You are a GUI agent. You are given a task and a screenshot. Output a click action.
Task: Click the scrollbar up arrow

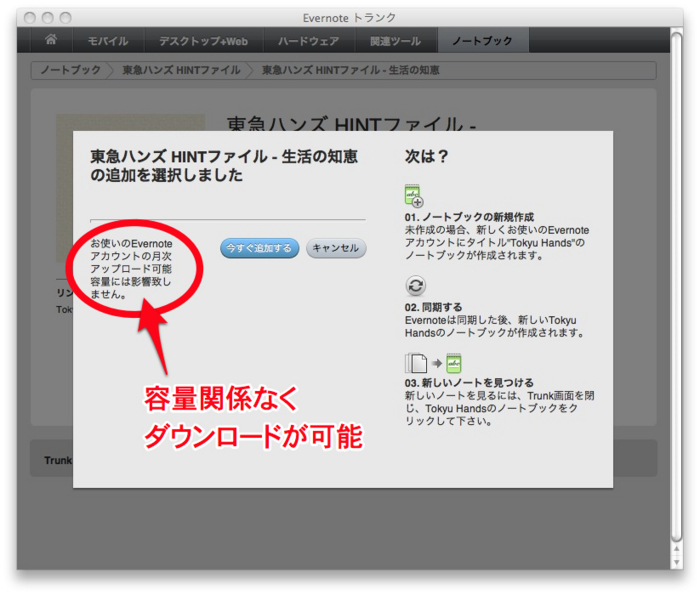point(676,549)
